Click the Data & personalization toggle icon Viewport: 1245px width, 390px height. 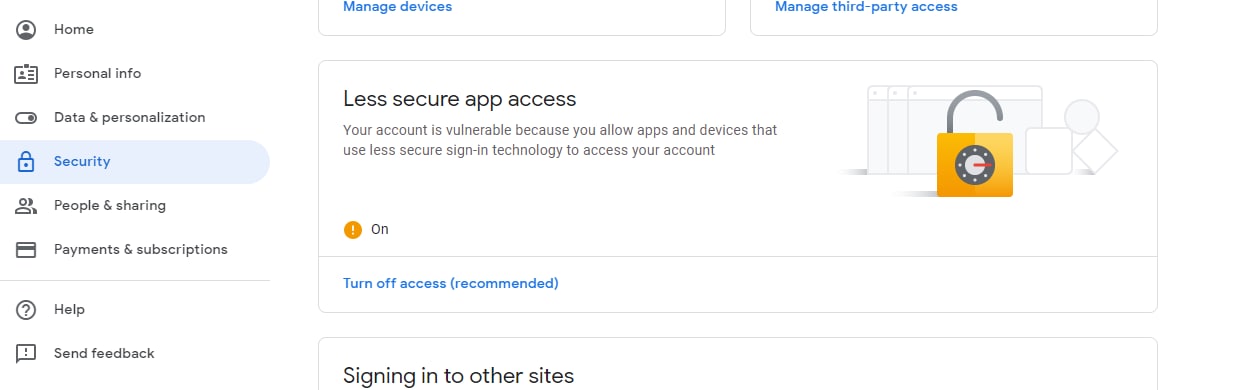[26, 117]
